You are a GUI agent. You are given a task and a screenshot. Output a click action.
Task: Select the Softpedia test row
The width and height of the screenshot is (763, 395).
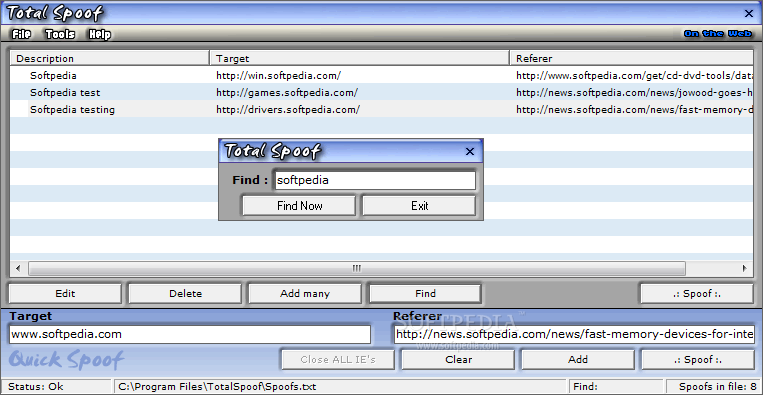click(382, 92)
